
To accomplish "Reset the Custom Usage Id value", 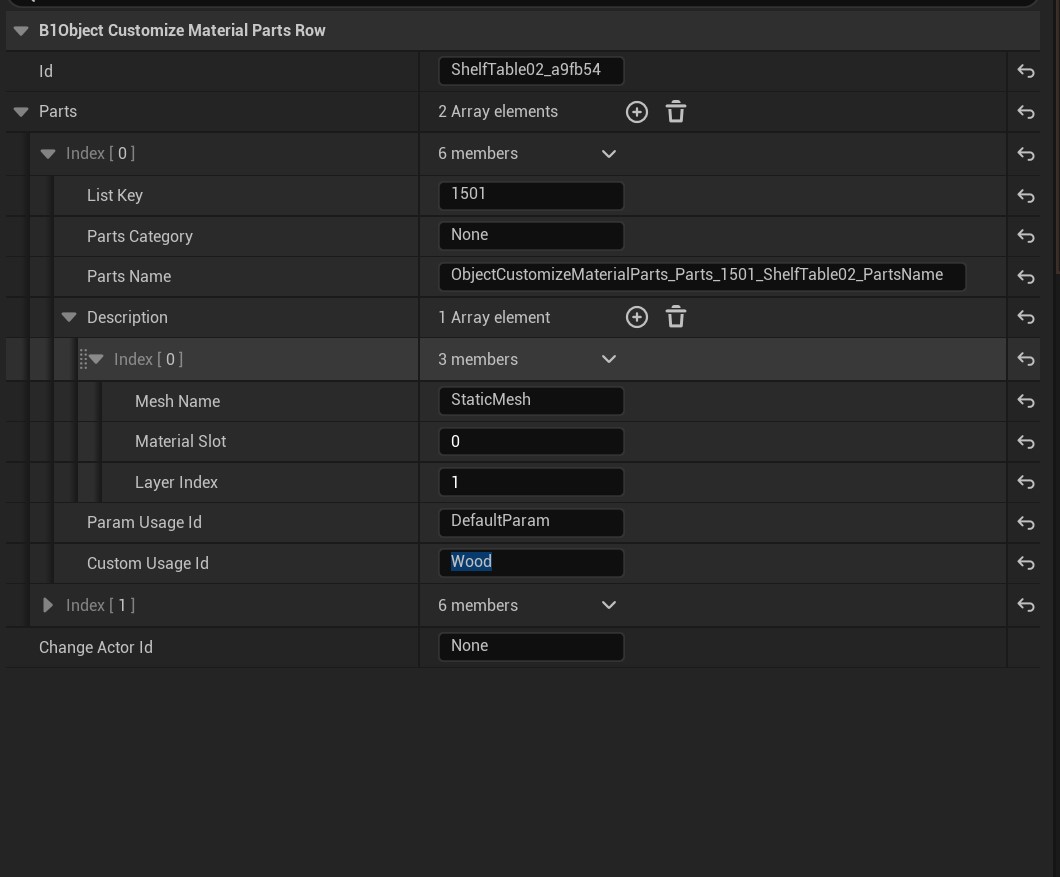I will click(1026, 563).
